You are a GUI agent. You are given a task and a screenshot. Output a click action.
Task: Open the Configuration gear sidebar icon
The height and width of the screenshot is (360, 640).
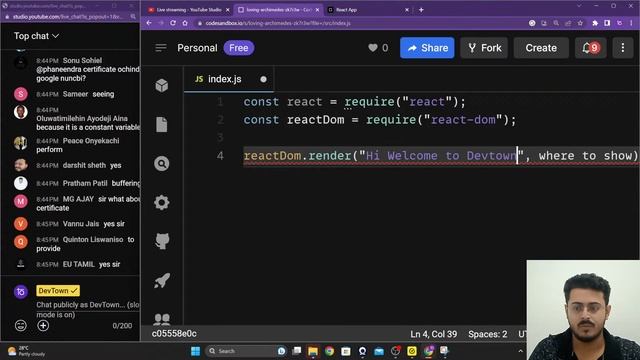click(x=162, y=202)
